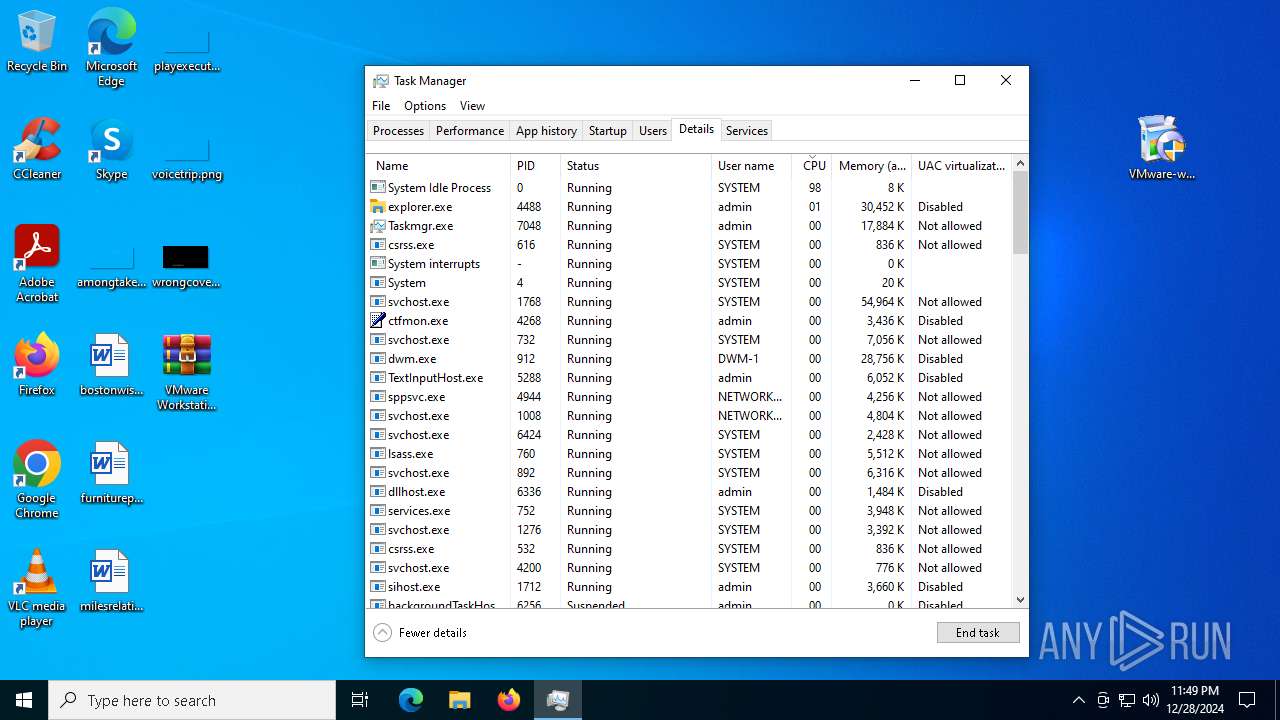This screenshot has width=1280, height=720.
Task: Click the lsass.exe process icon
Action: [378, 454]
